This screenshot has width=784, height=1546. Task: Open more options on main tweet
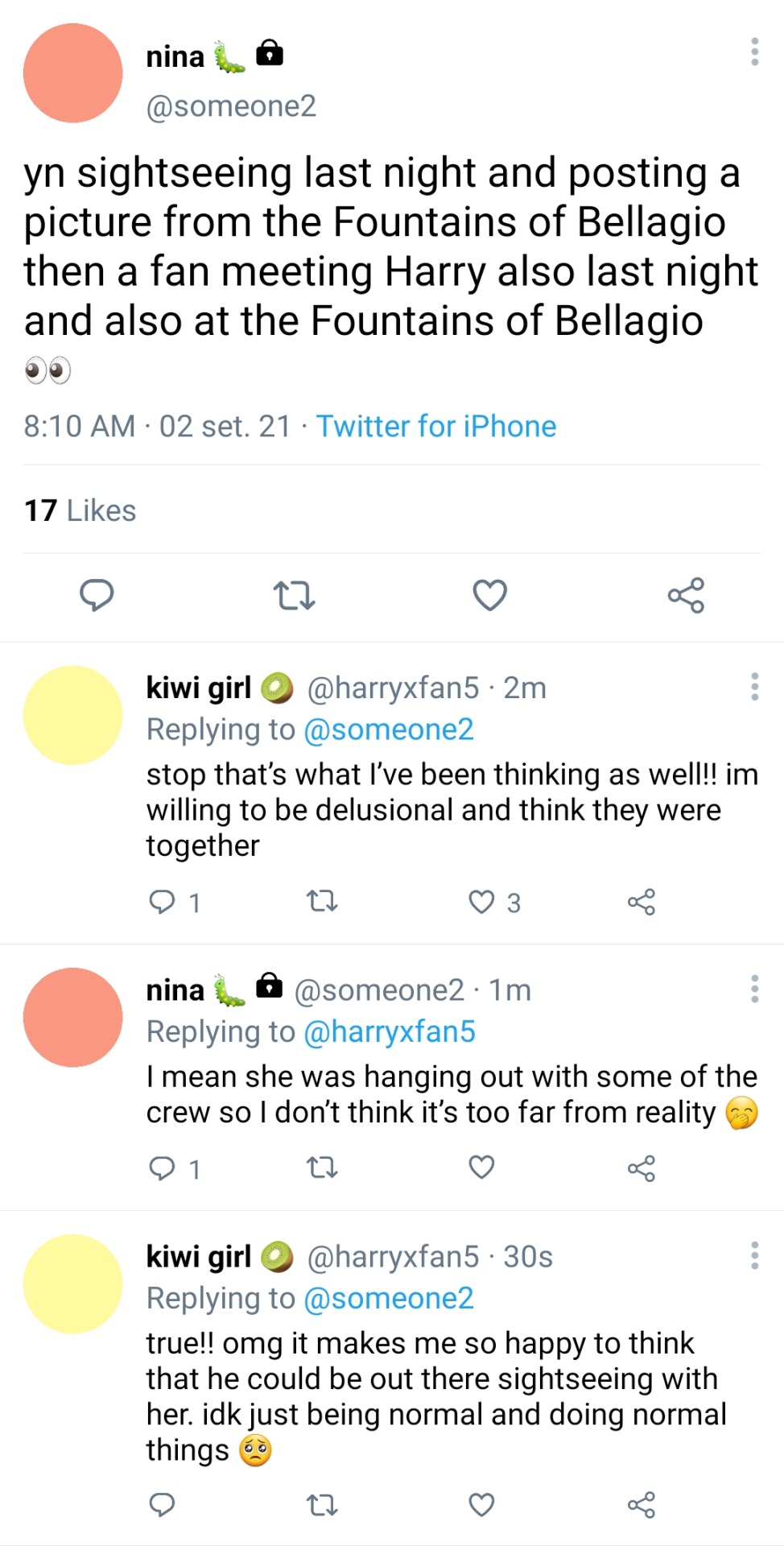[x=754, y=52]
